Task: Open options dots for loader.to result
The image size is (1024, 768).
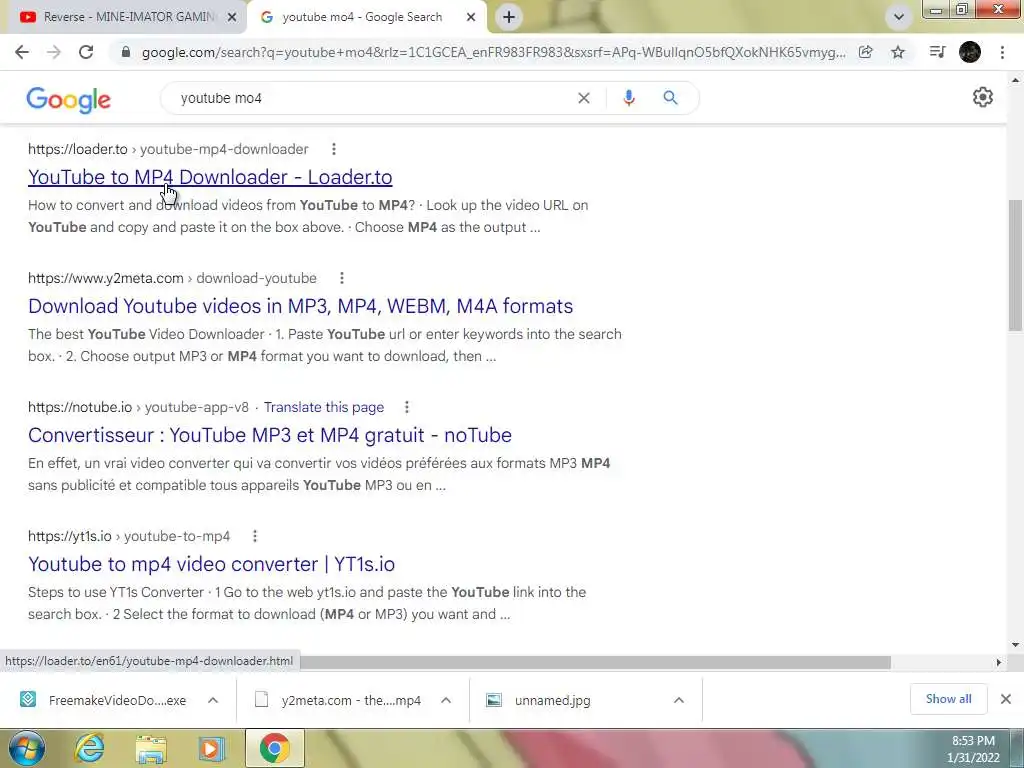Action: [334, 149]
